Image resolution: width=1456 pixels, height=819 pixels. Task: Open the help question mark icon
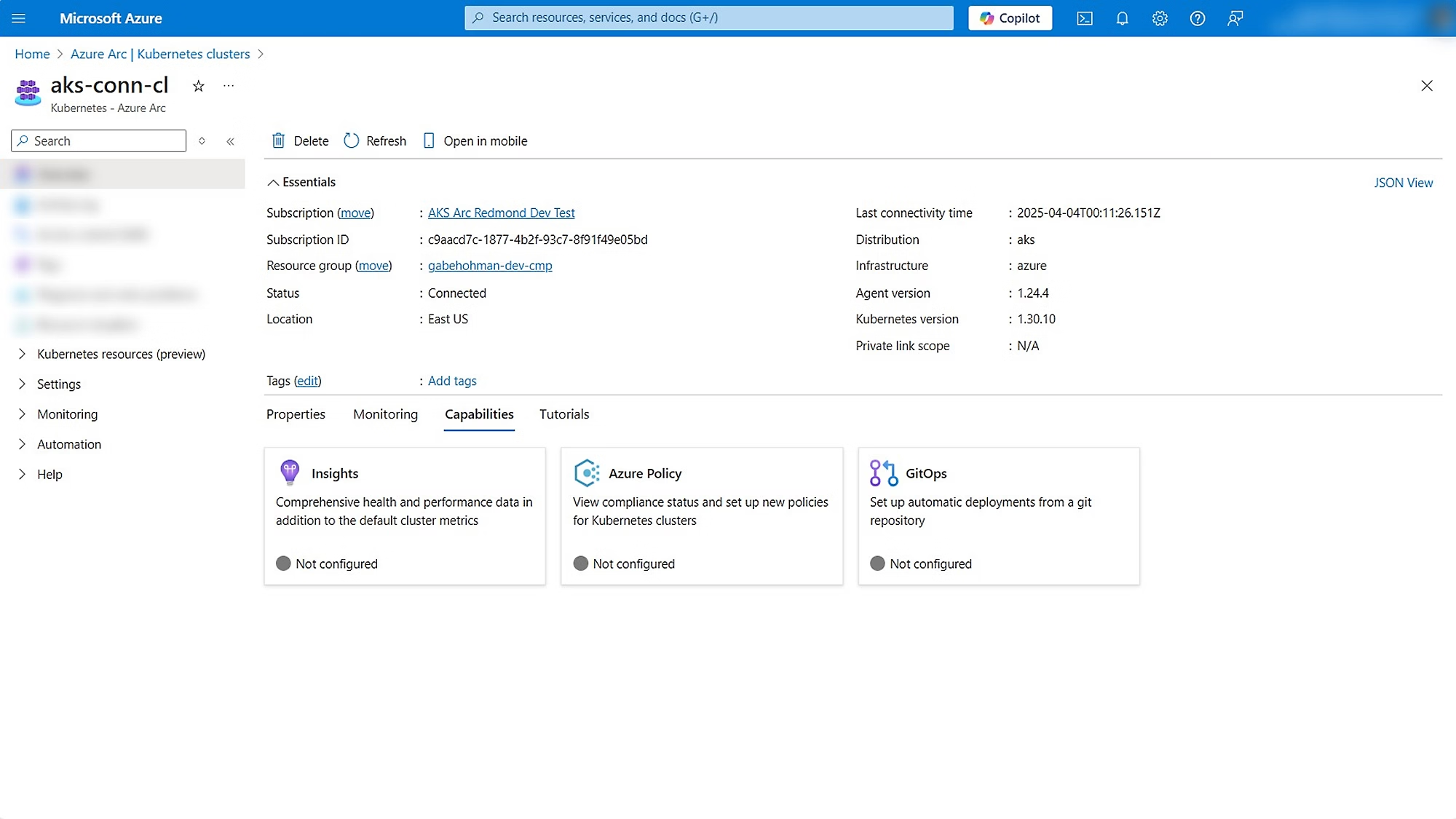click(x=1198, y=18)
